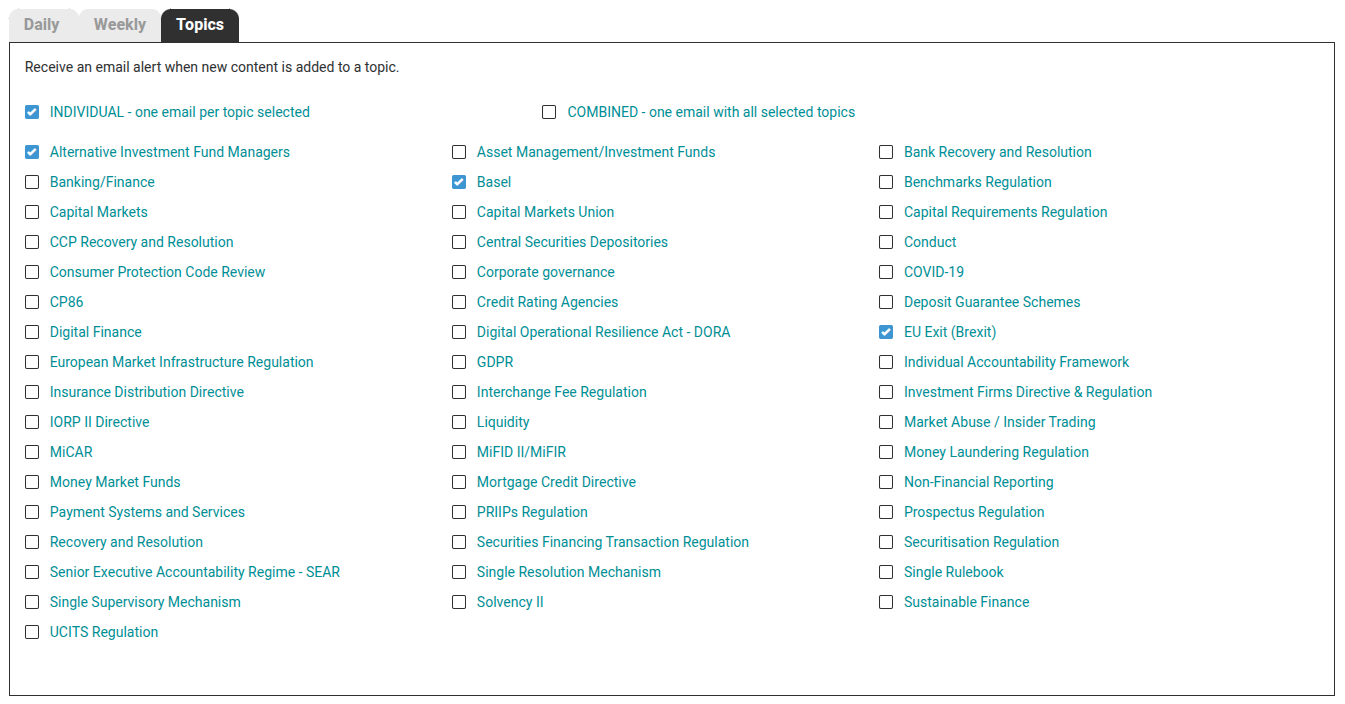1345x704 pixels.
Task: Enable the Benchmarks Regulation checkbox
Action: 886,182
